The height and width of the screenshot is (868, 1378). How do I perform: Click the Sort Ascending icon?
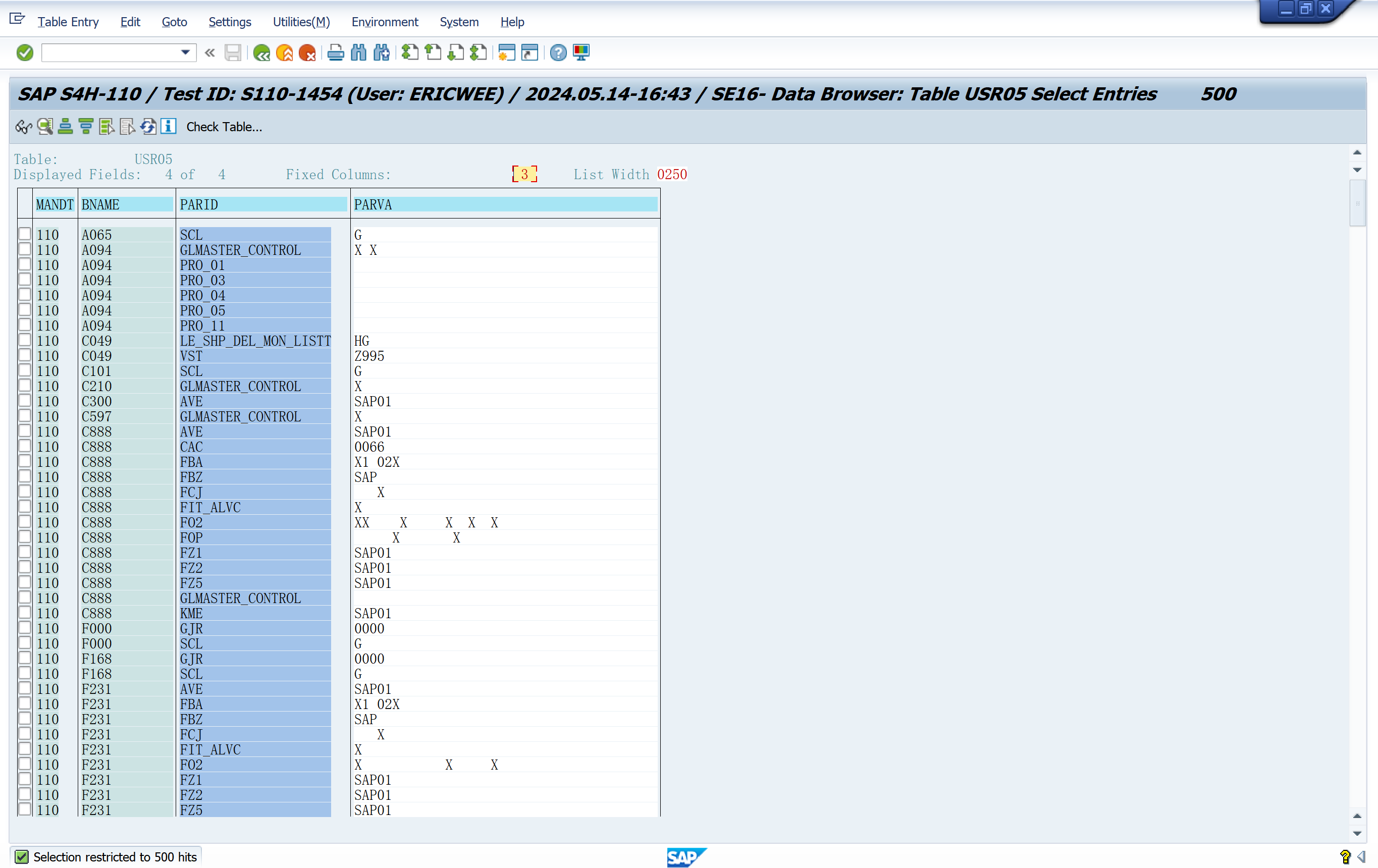pyautogui.click(x=65, y=127)
